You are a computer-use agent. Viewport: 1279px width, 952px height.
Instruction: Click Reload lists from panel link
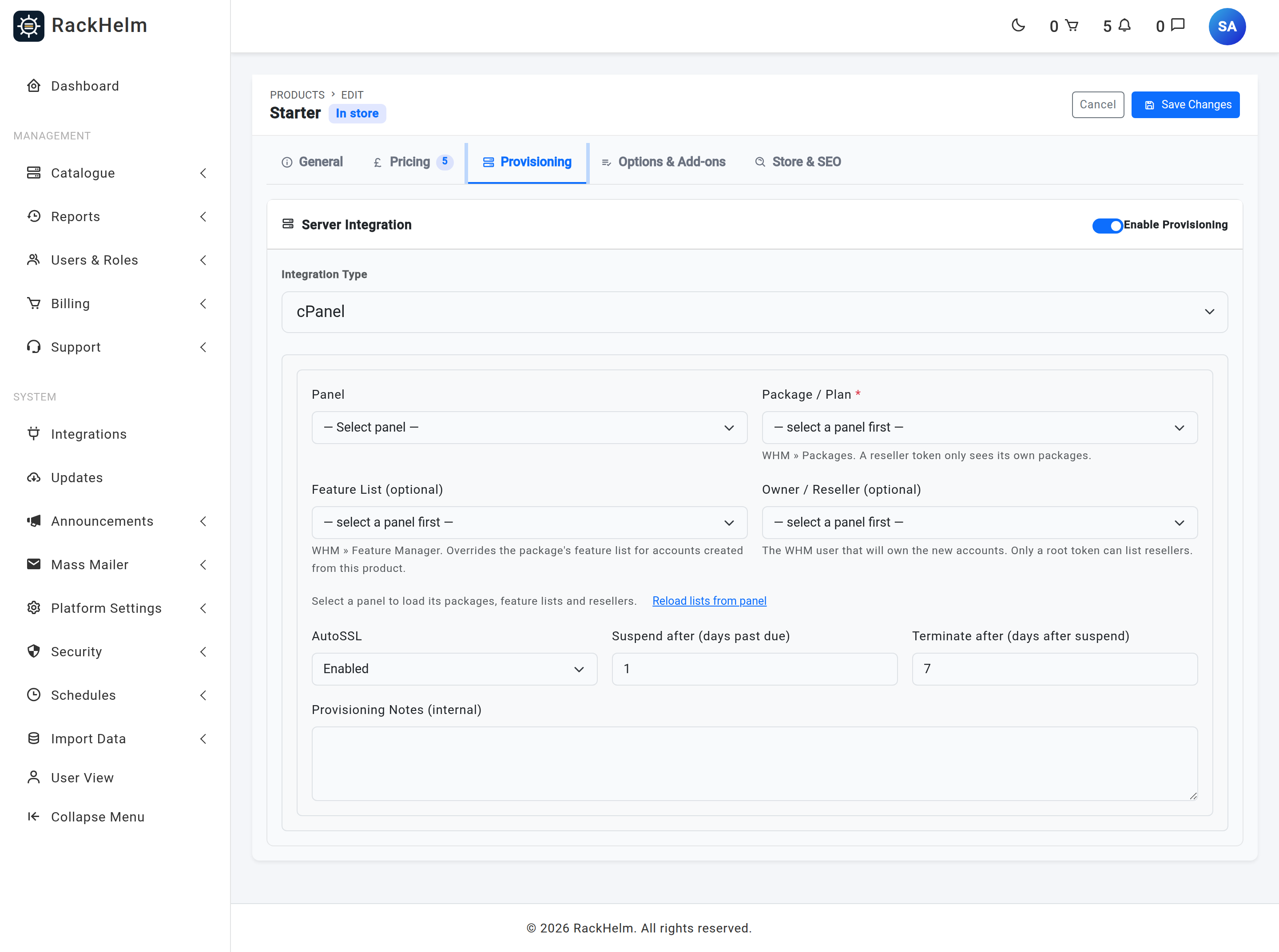pos(709,601)
